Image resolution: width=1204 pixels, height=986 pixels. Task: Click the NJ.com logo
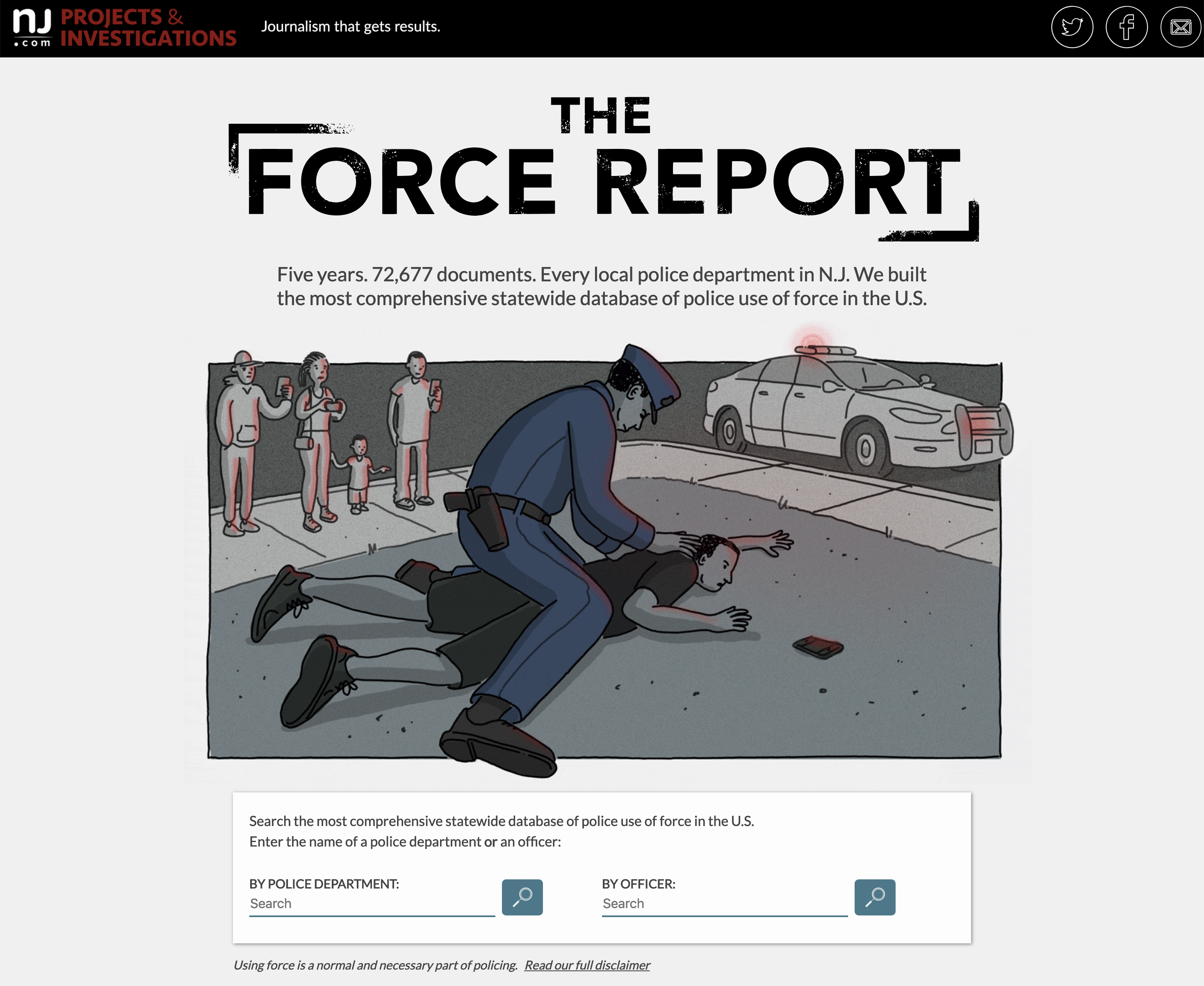tap(32, 27)
